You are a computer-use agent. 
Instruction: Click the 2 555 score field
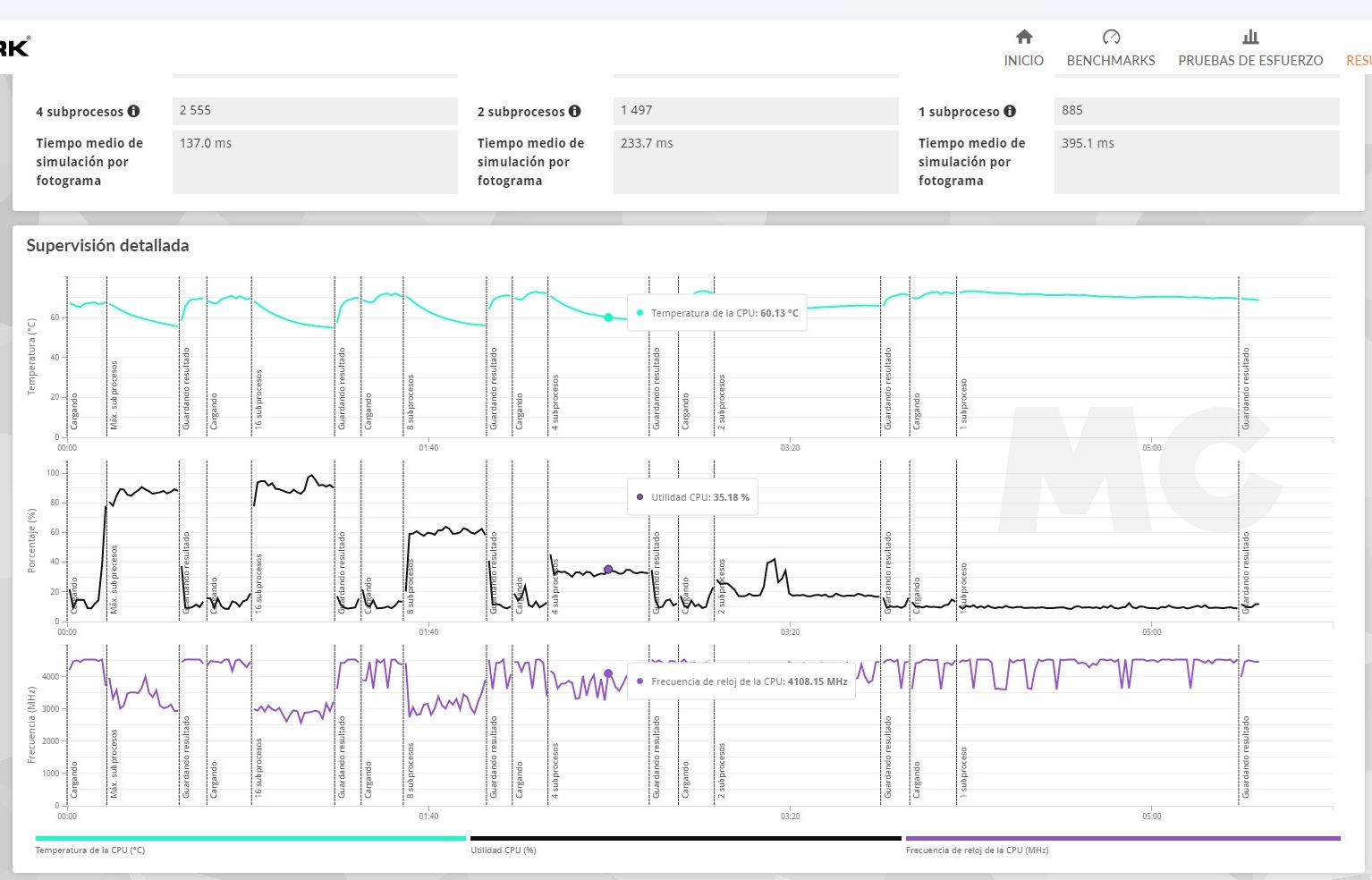pyautogui.click(x=315, y=111)
